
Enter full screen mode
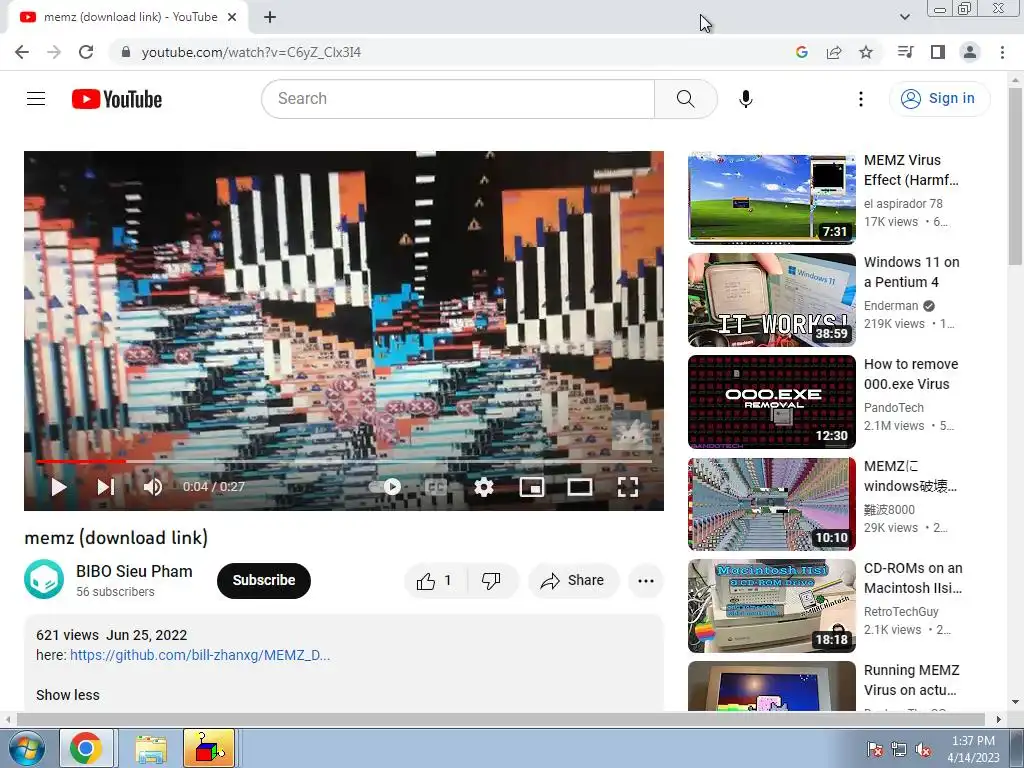click(x=628, y=487)
